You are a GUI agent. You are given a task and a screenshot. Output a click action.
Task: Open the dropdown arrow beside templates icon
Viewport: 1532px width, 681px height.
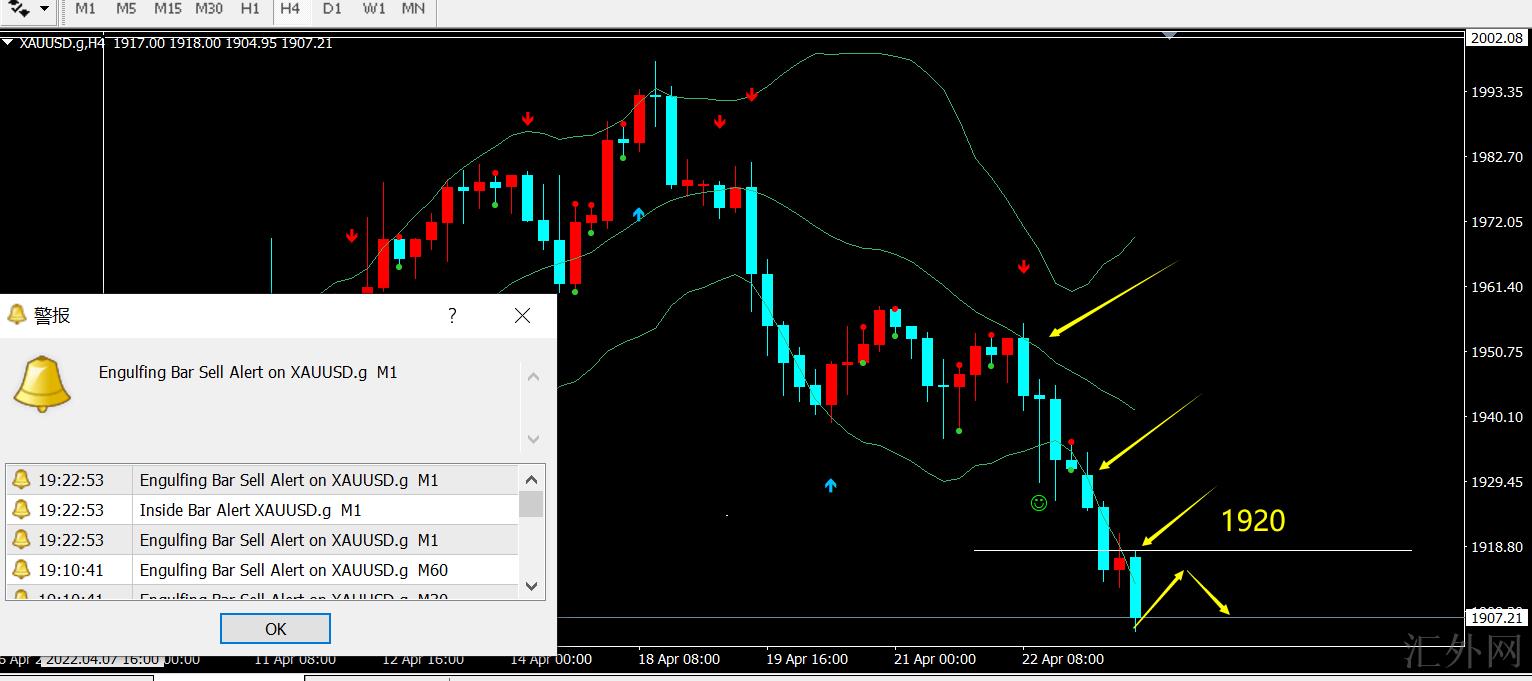coord(44,9)
